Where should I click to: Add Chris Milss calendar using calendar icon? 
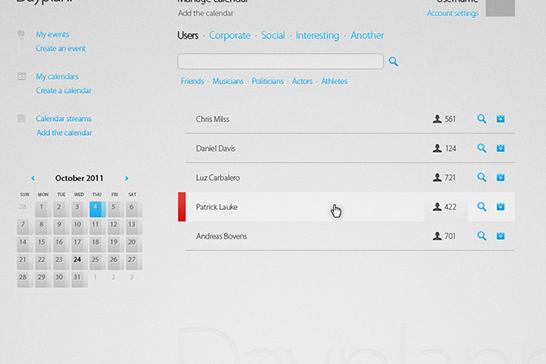coord(500,119)
